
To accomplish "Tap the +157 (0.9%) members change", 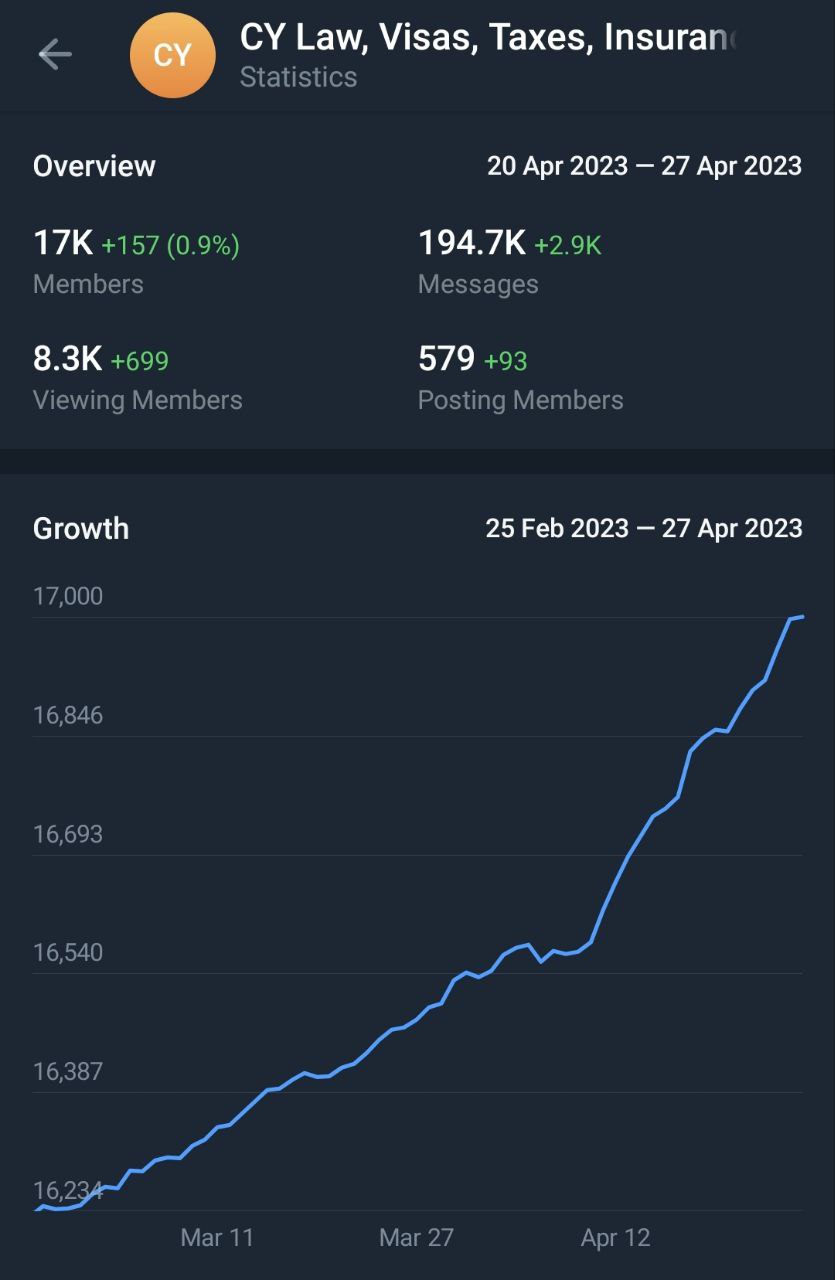I will tap(171, 245).
